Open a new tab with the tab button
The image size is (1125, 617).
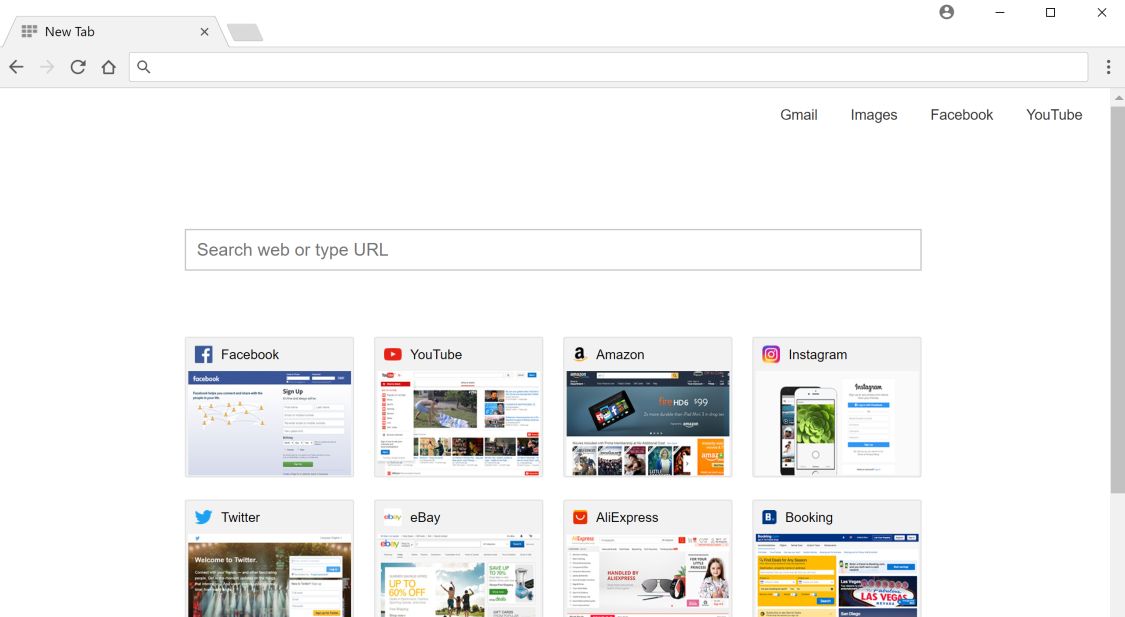245,32
